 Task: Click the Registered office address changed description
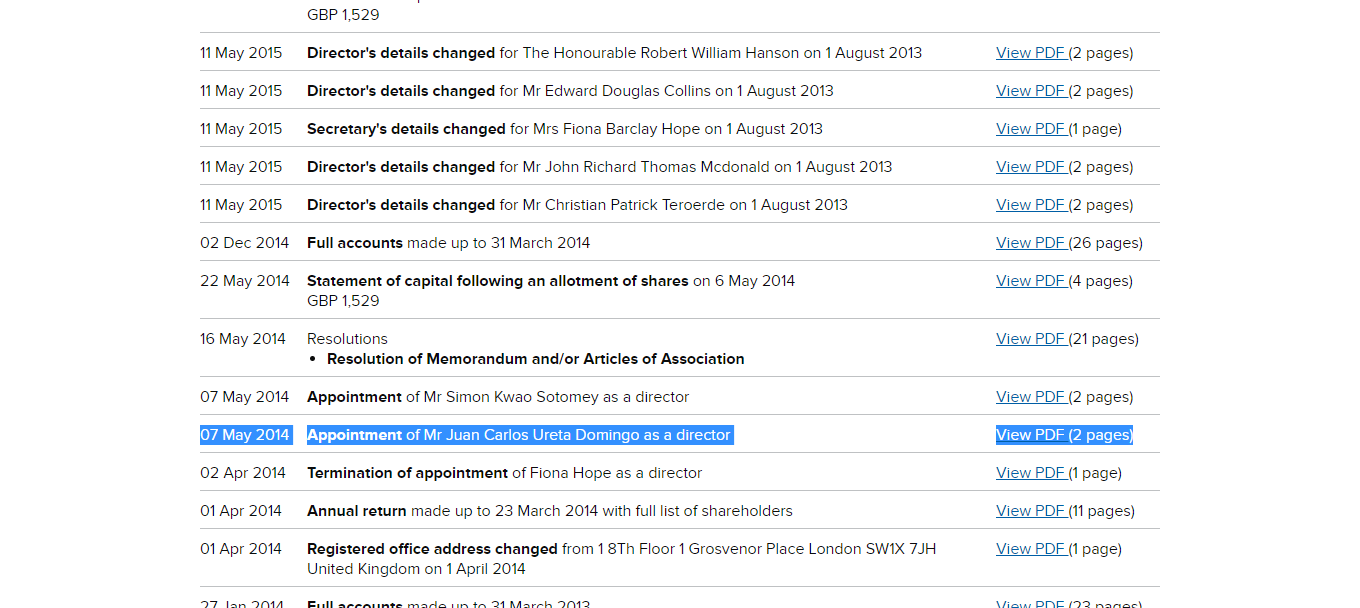point(621,549)
